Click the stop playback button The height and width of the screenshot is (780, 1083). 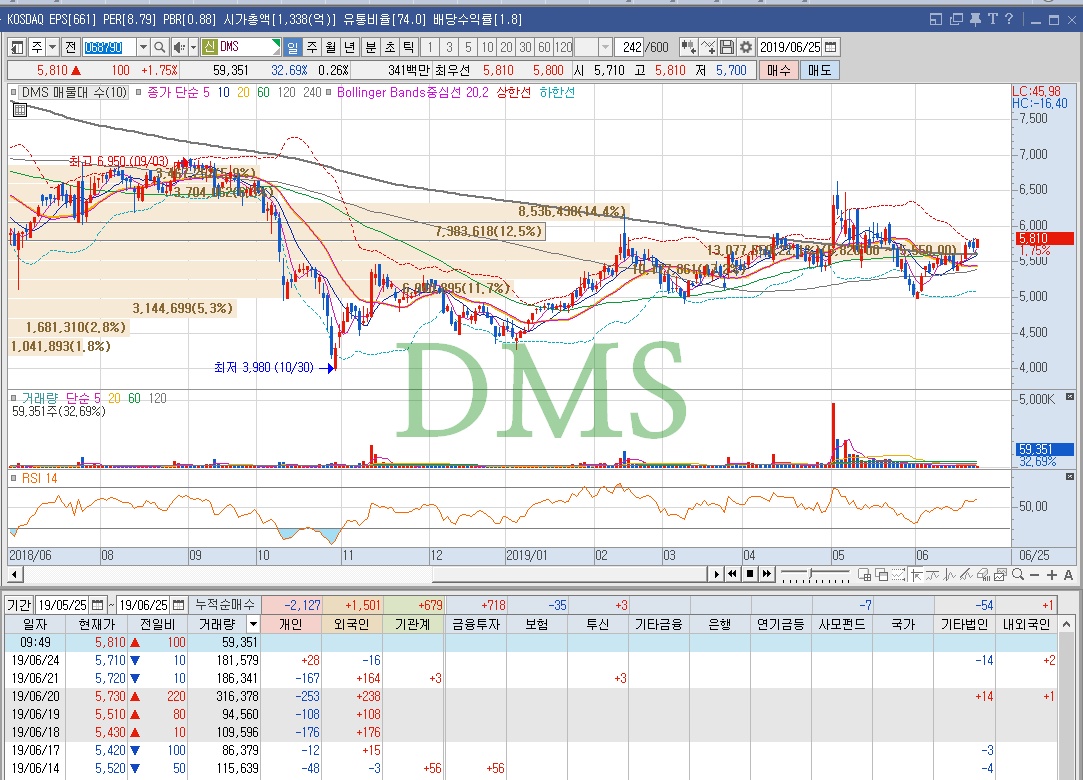(749, 574)
